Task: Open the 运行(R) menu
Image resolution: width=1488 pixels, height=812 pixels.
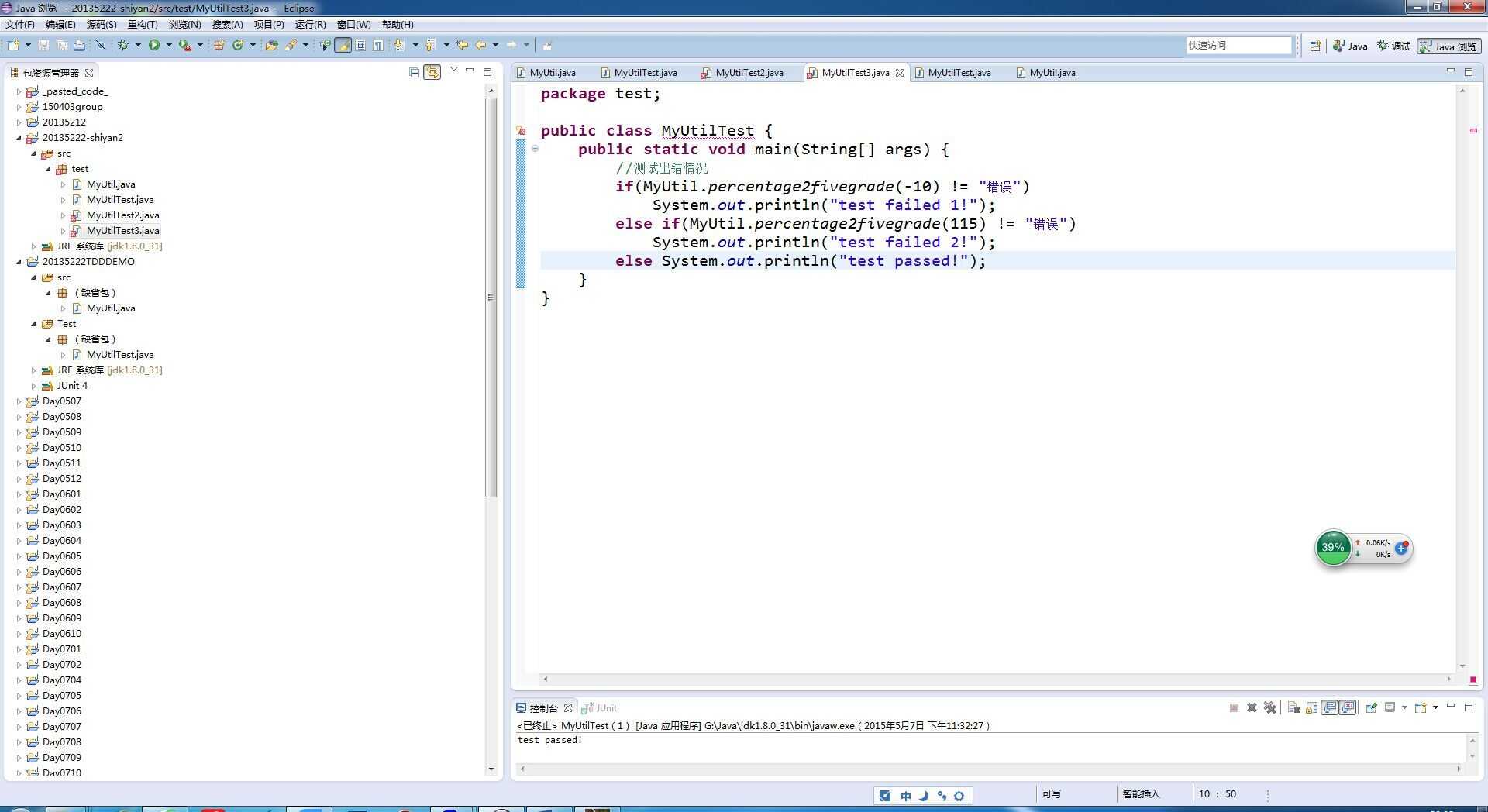Action: click(310, 25)
